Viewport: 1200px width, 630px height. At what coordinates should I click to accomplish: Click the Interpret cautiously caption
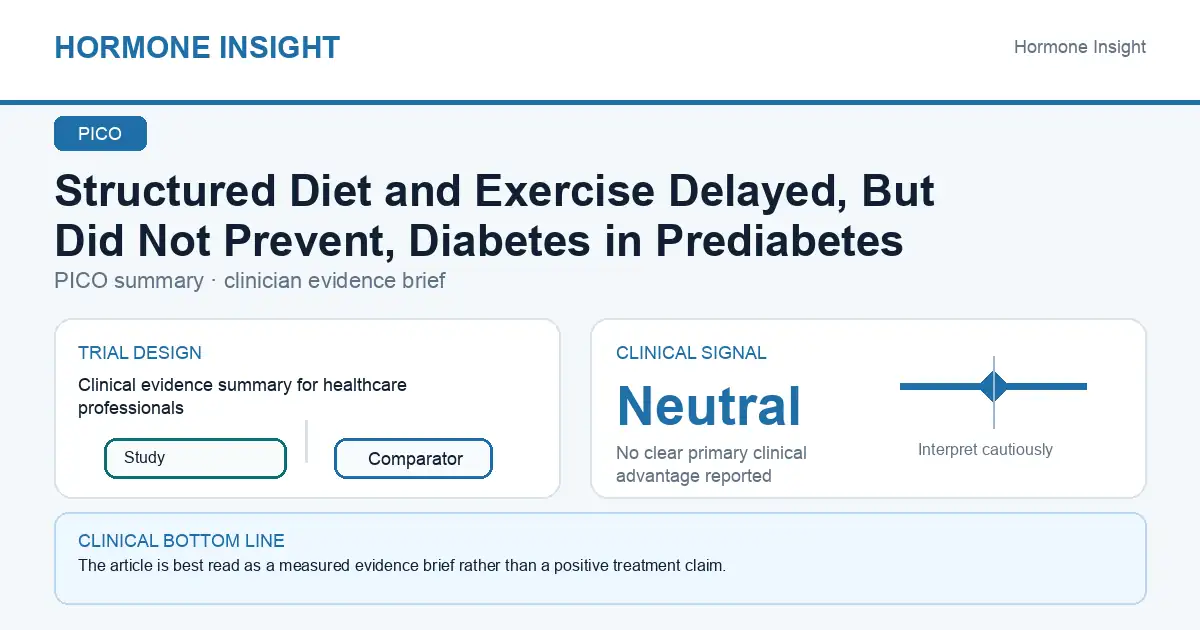(985, 450)
